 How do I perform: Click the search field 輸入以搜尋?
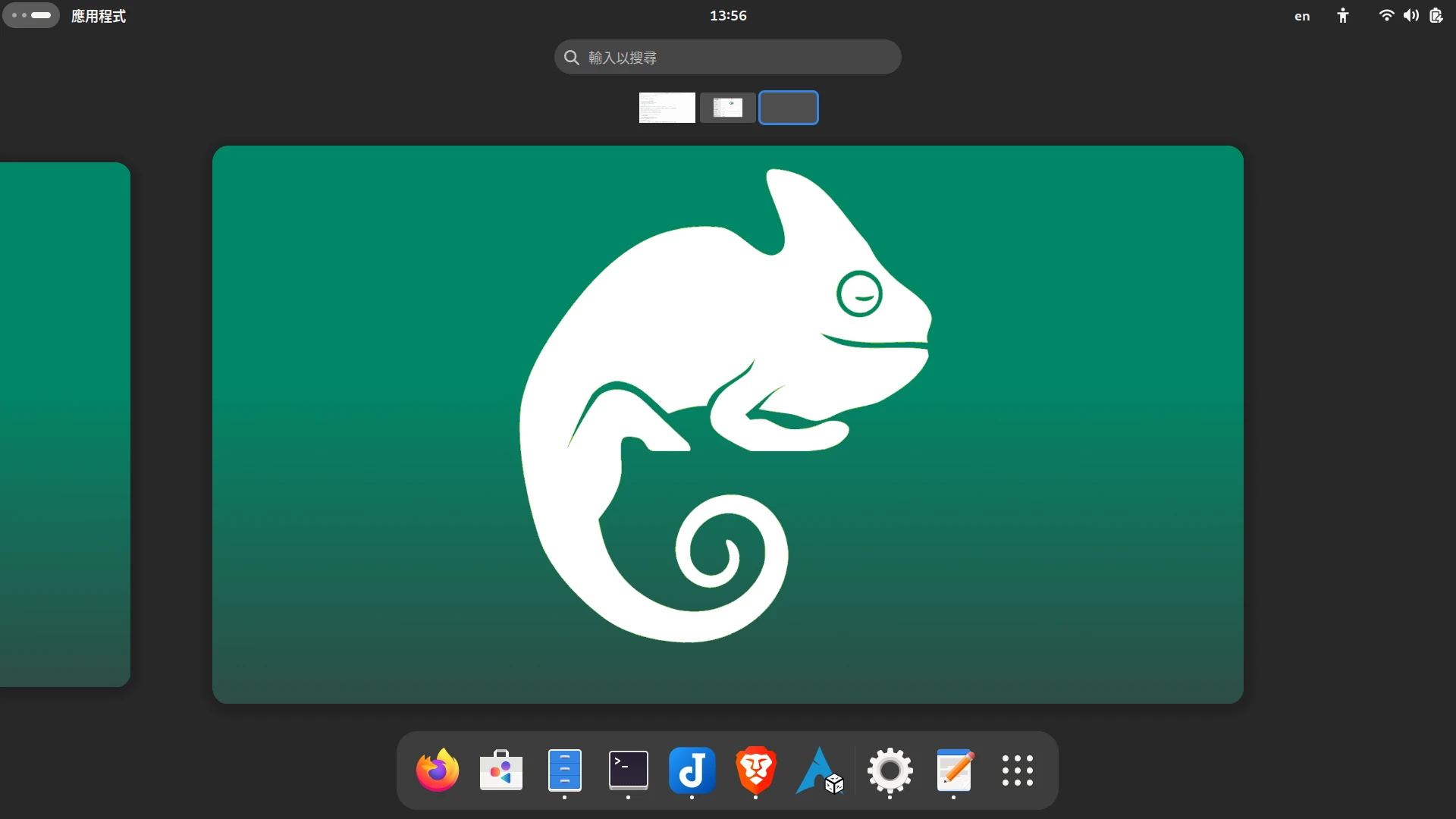point(728,58)
